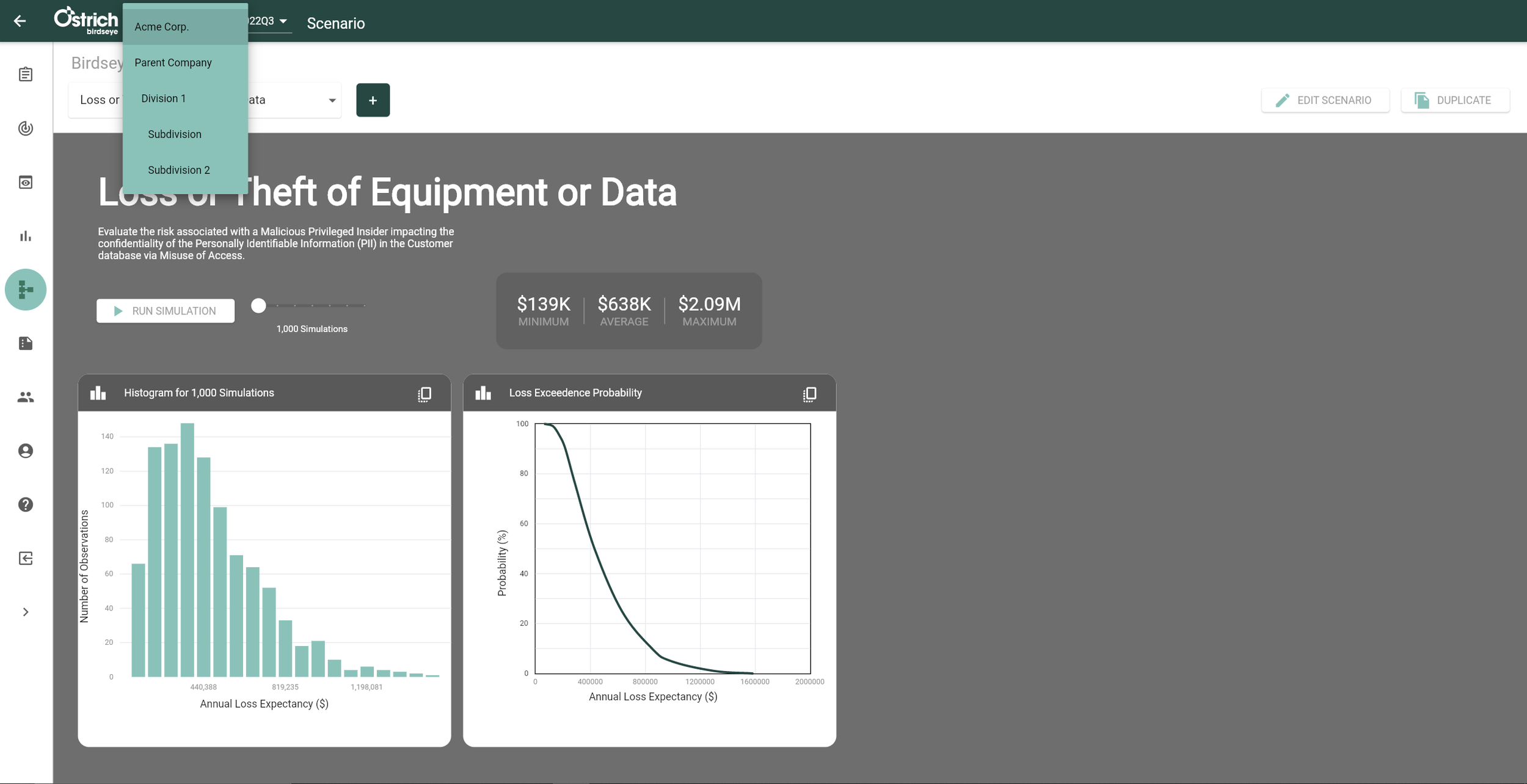Open the account profile sidebar icon

(x=26, y=451)
